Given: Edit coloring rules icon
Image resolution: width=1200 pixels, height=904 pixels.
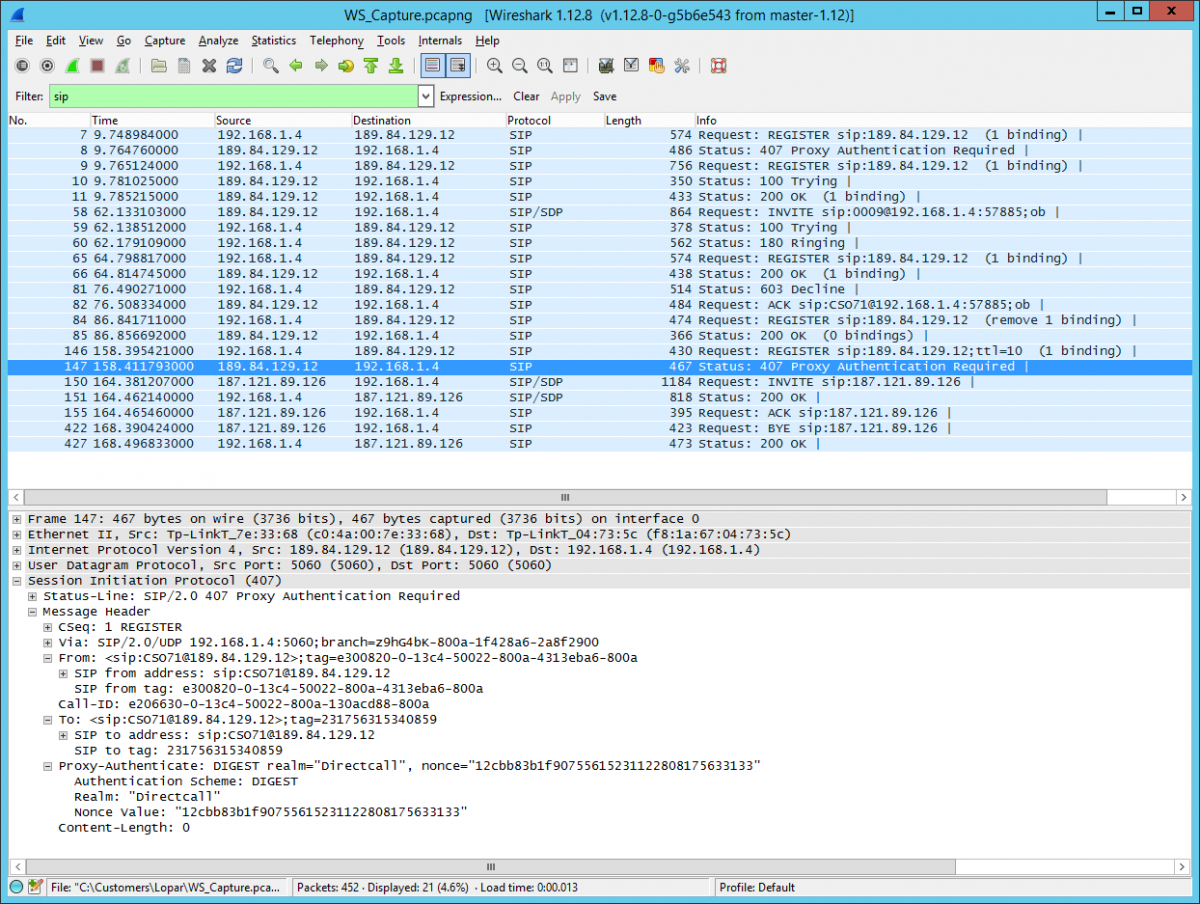Looking at the screenshot, I should pos(657,66).
